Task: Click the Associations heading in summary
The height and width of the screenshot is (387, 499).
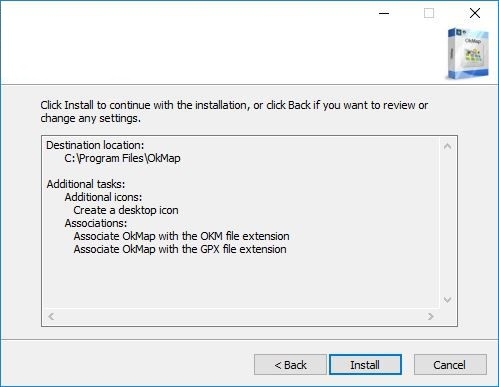Action: [96, 223]
